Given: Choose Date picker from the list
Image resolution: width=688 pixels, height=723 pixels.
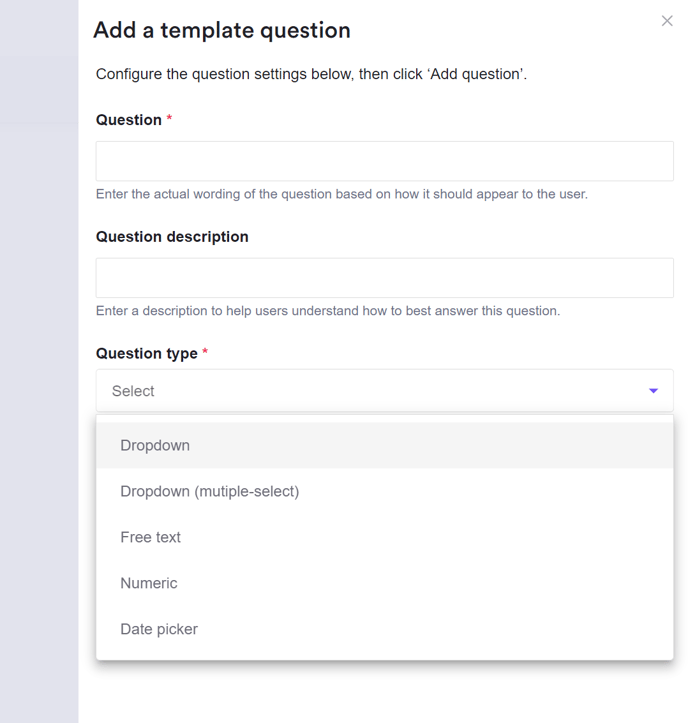Looking at the screenshot, I should click(x=159, y=630).
